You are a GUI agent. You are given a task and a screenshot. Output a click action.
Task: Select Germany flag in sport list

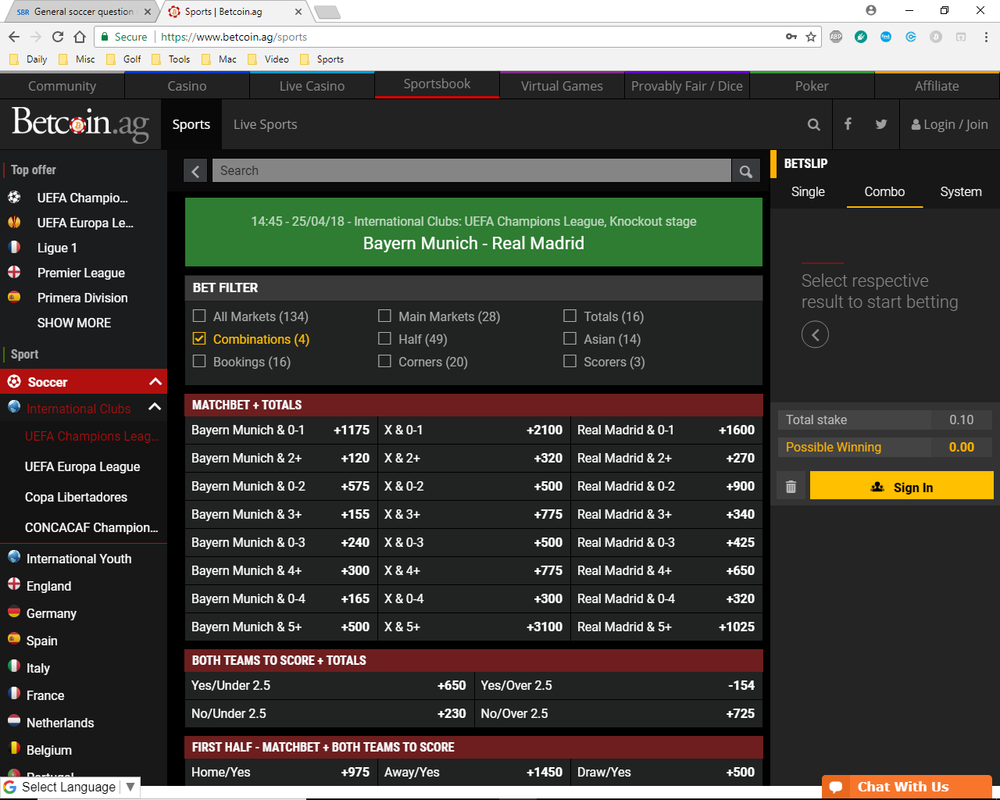click(14, 611)
